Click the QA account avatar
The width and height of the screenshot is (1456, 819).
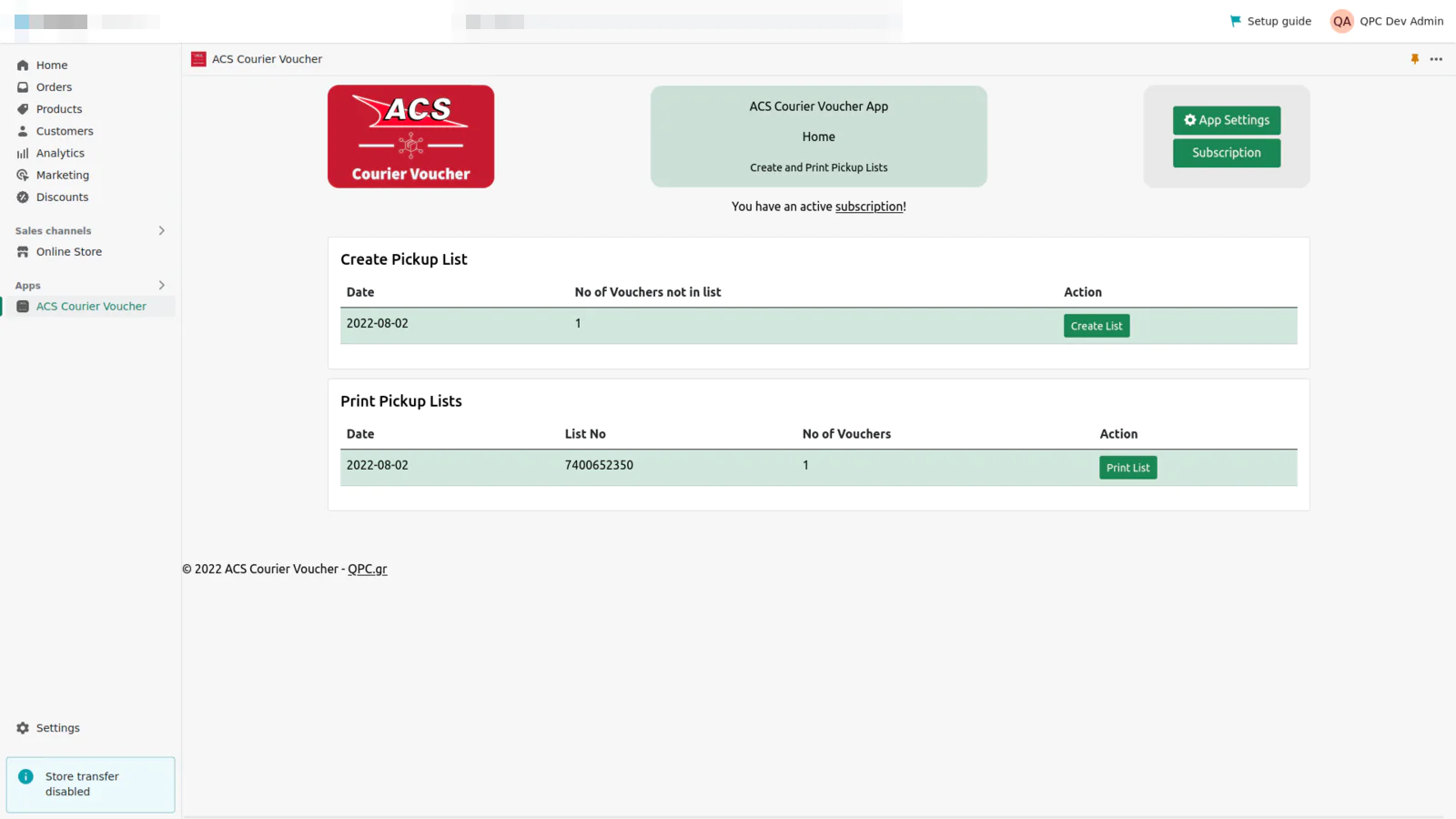(1341, 21)
